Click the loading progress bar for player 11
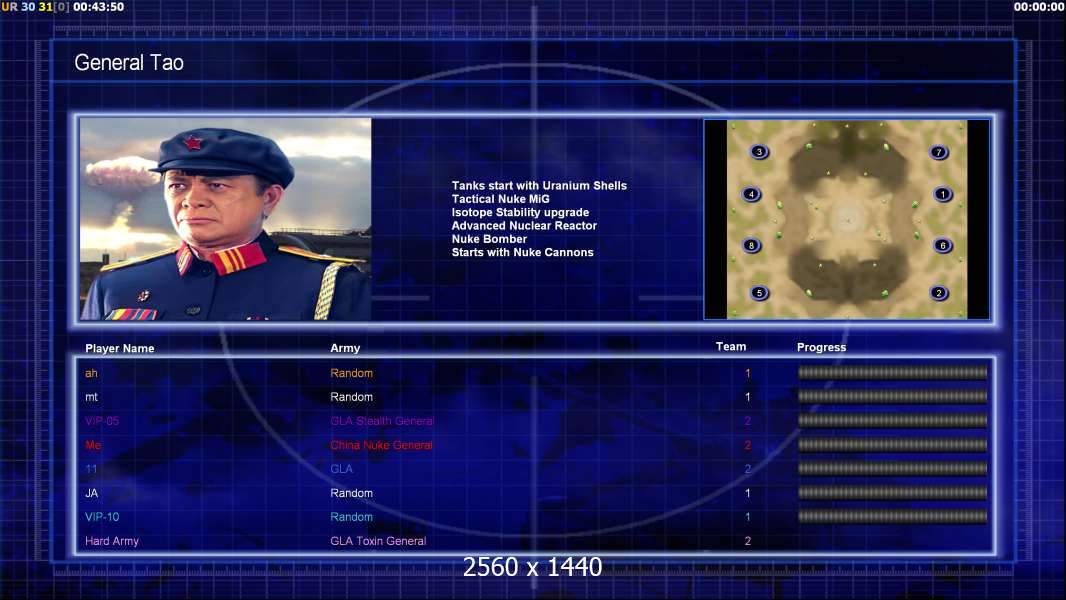The width and height of the screenshot is (1066, 600). click(x=893, y=468)
